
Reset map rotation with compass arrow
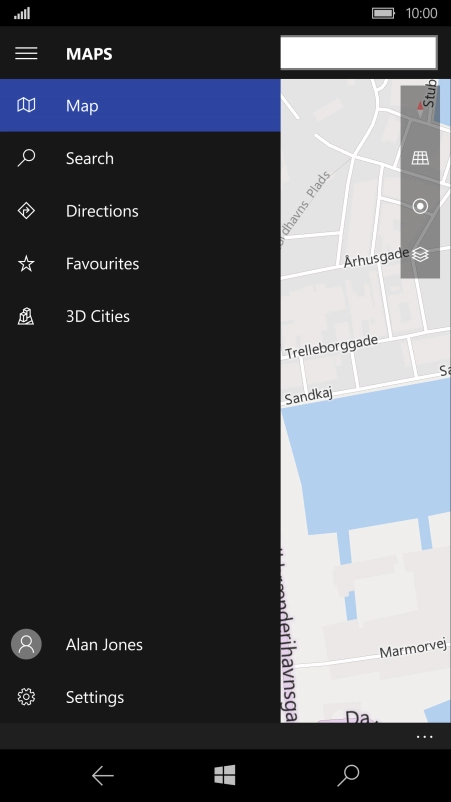point(420,108)
